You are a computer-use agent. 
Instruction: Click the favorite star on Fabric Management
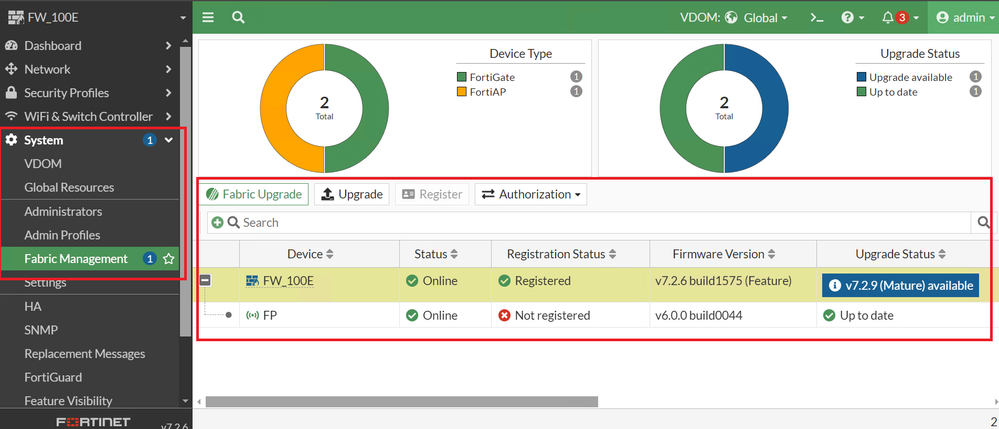[x=169, y=259]
